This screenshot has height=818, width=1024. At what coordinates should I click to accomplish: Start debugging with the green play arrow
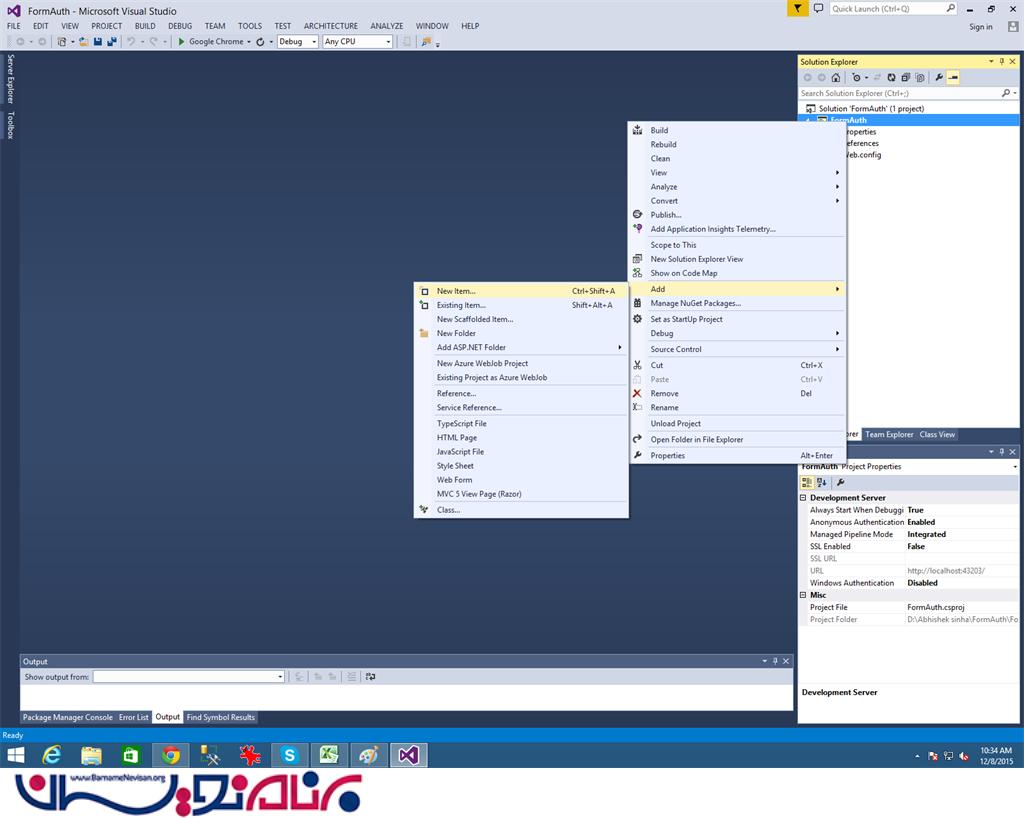[x=182, y=42]
